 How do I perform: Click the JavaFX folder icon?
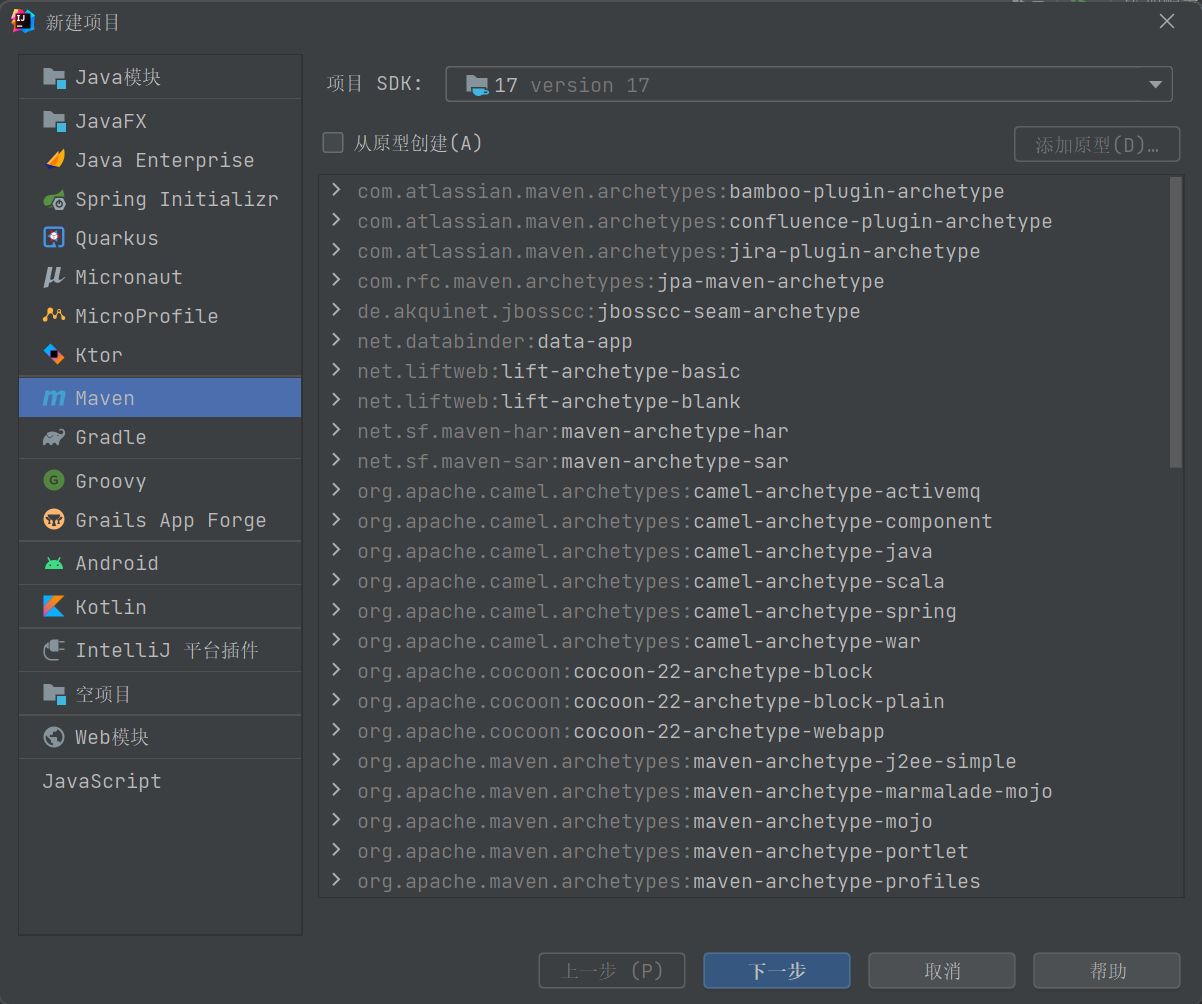pos(54,121)
